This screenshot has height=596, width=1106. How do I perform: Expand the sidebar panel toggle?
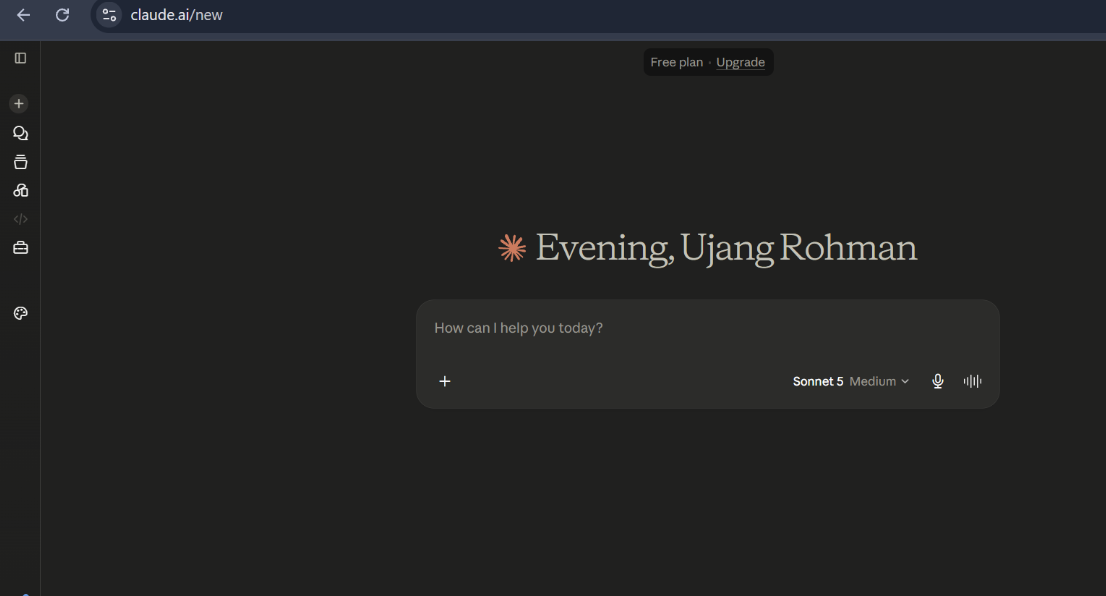[x=20, y=58]
